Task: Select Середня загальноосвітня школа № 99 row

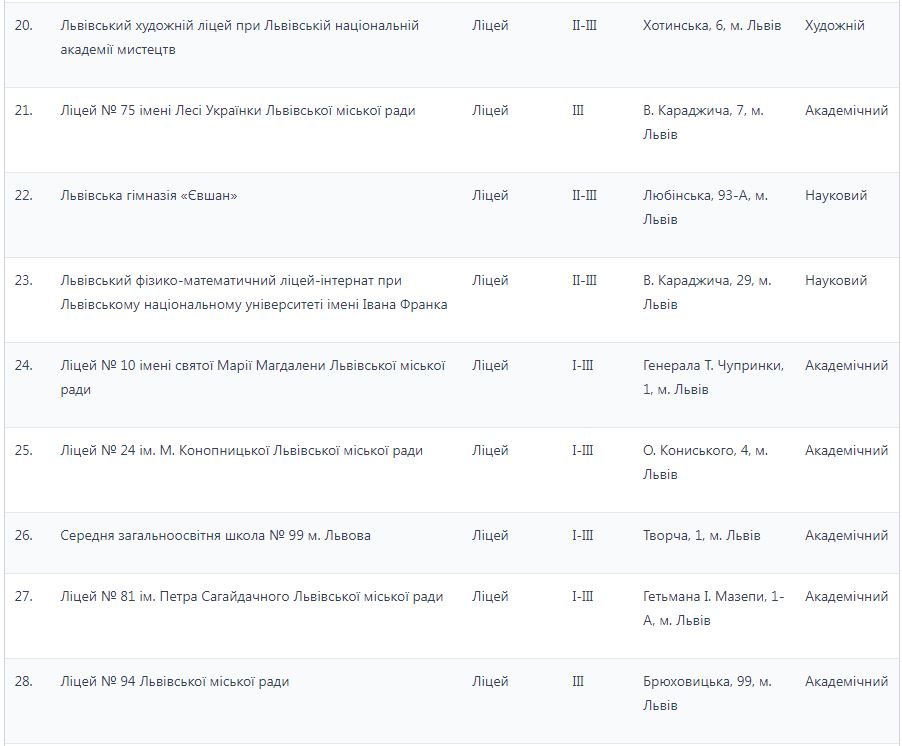Action: (216, 535)
